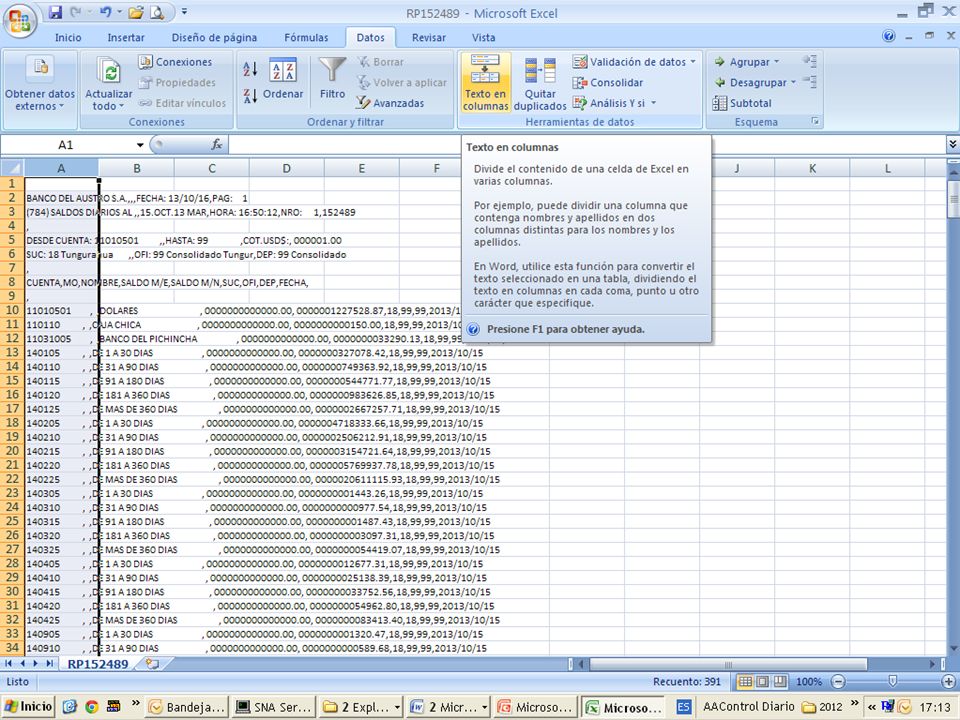Screen dimensions: 960x720
Task: Switch to Page Break Preview in status bar
Action: tap(780, 681)
